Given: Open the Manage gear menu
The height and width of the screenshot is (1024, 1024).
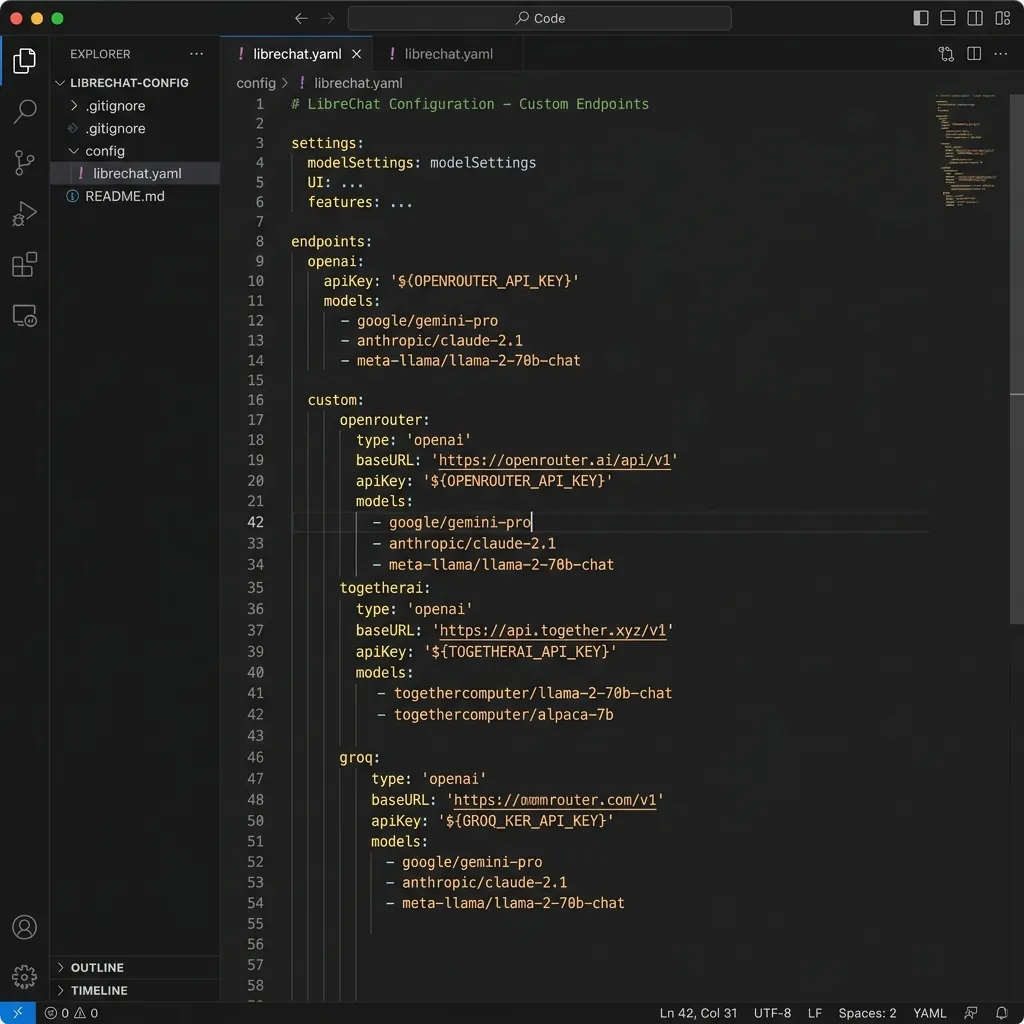Looking at the screenshot, I should (24, 976).
